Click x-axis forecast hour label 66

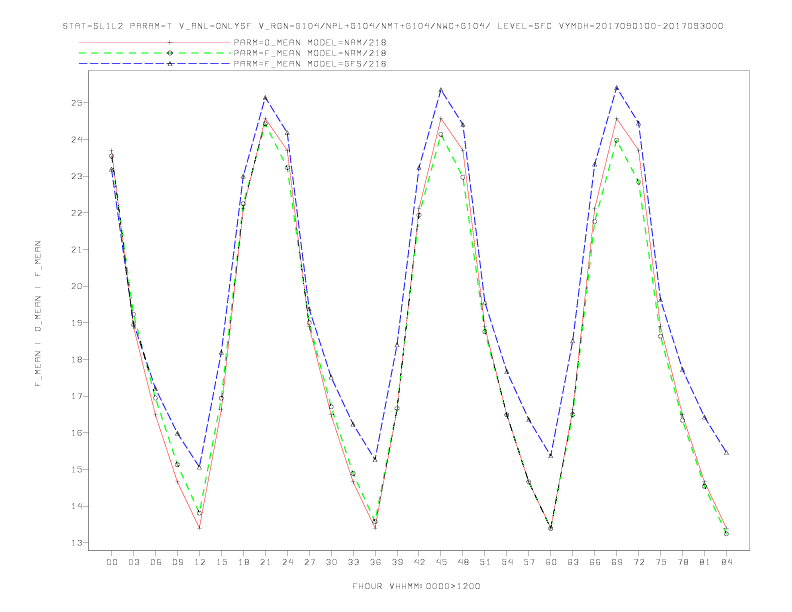click(x=595, y=562)
